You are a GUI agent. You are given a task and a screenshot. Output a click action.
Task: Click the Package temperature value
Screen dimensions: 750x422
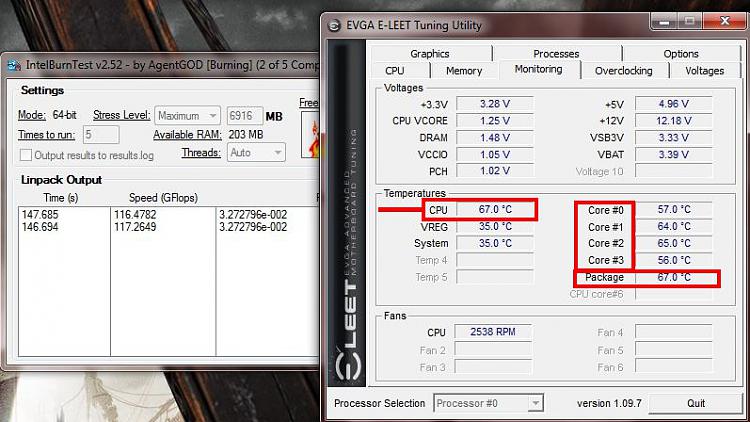click(673, 277)
